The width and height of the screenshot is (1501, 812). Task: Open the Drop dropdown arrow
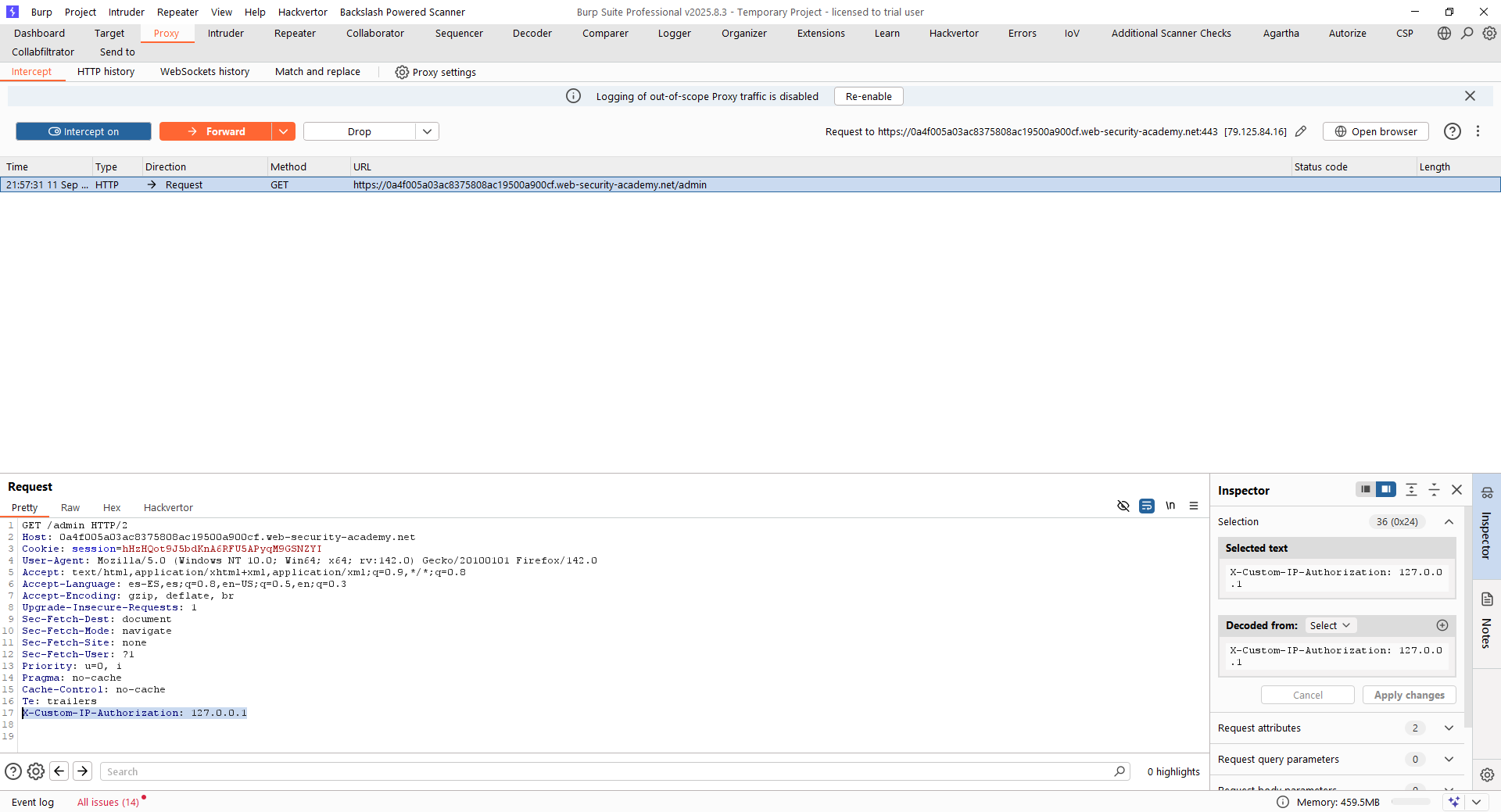(427, 131)
